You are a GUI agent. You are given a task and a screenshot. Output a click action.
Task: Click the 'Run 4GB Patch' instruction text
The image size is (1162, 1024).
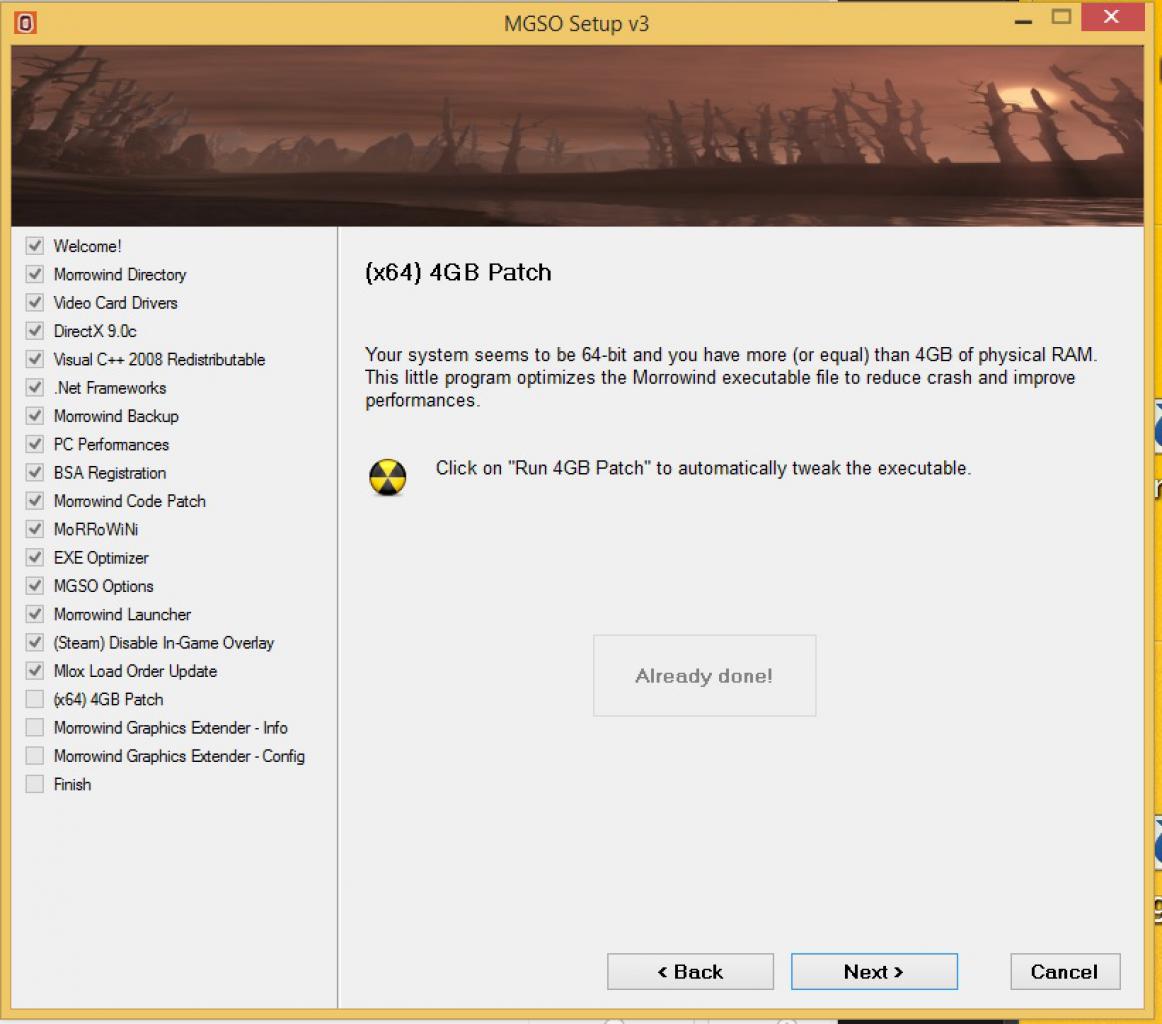pyautogui.click(x=703, y=468)
